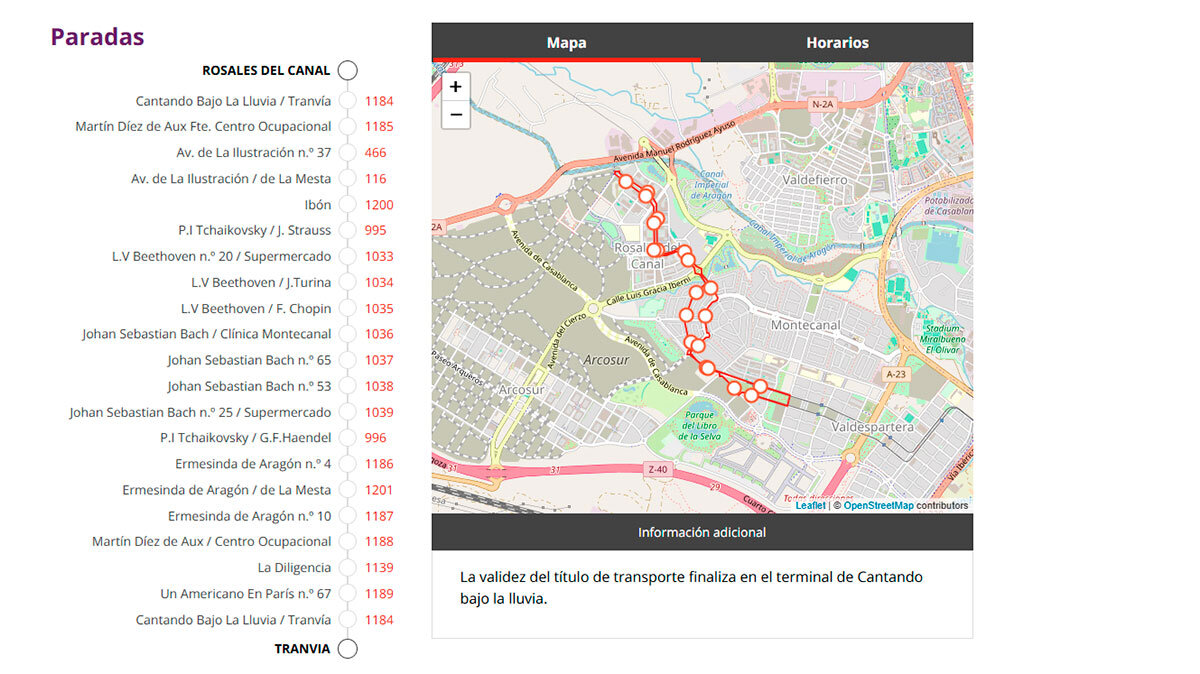
Task: Open stop Martín Díez de Aux Fte. Centro Ocupacional
Action: coord(203,127)
